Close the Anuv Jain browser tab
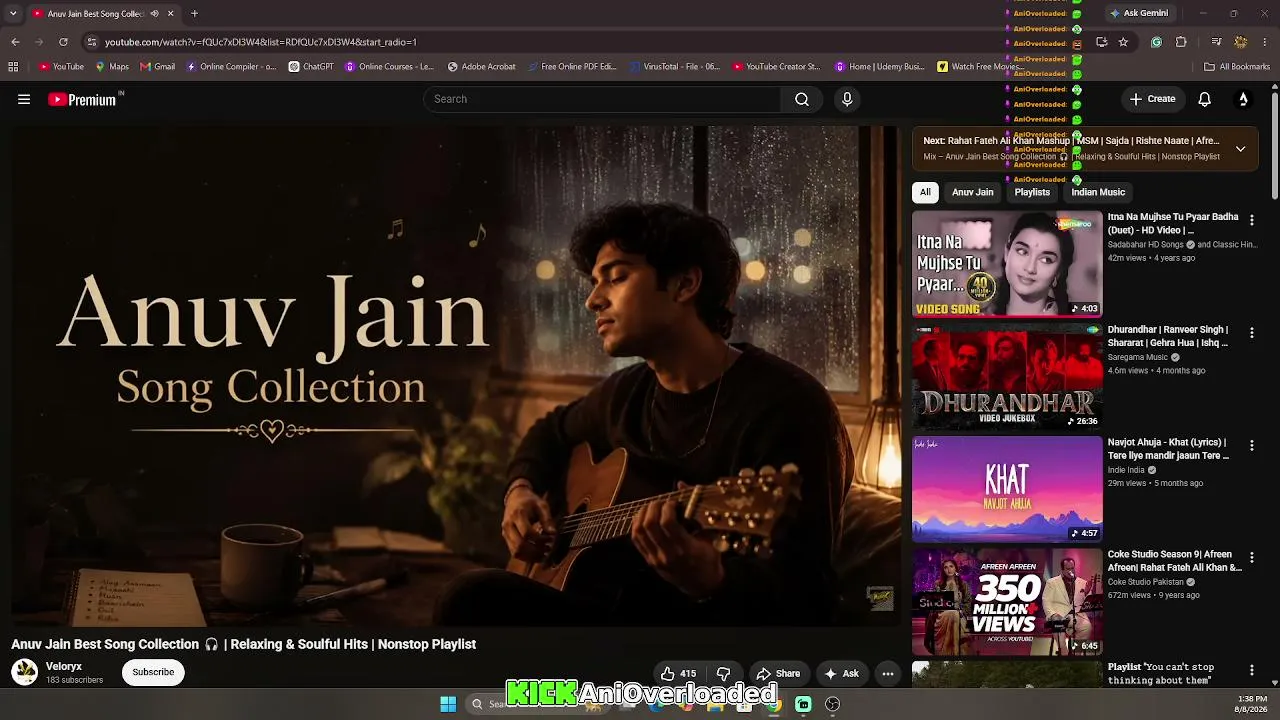The image size is (1280, 720). click(171, 14)
